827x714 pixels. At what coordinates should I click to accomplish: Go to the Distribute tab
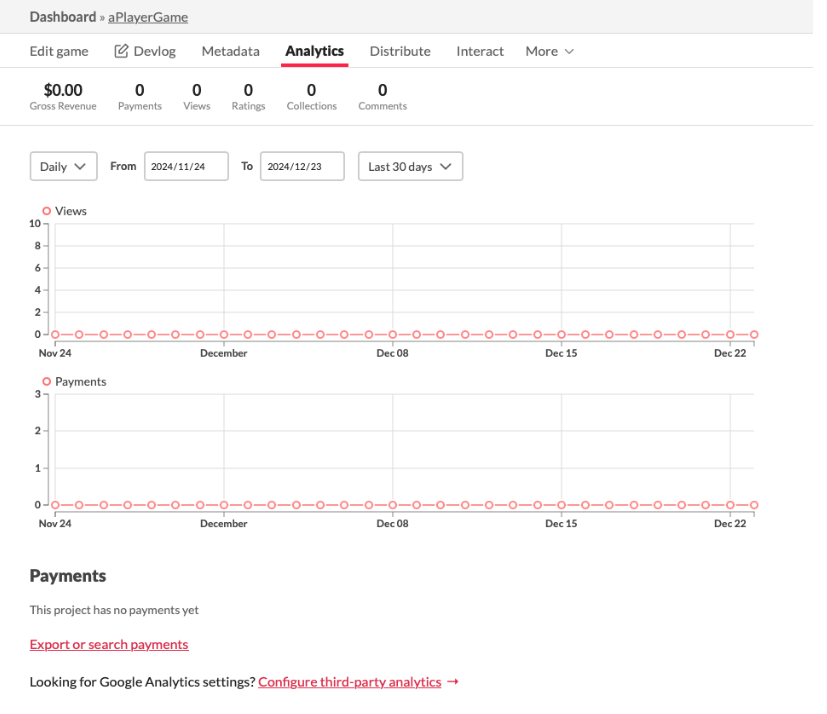pyautogui.click(x=400, y=51)
